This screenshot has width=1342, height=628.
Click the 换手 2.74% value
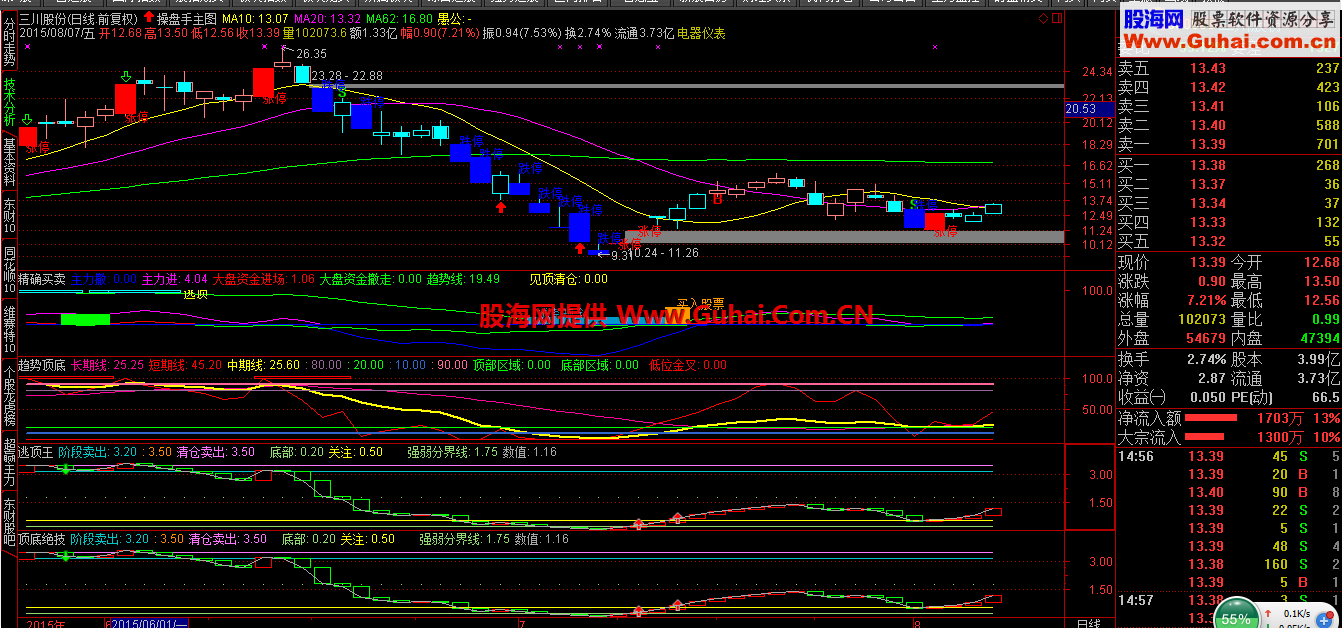tap(1206, 358)
